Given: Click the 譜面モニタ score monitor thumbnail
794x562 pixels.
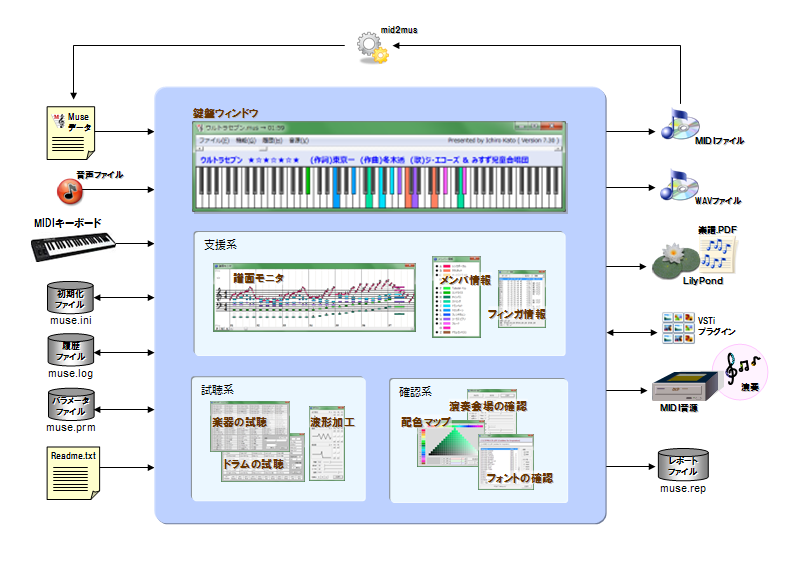Looking at the screenshot, I should point(315,297).
